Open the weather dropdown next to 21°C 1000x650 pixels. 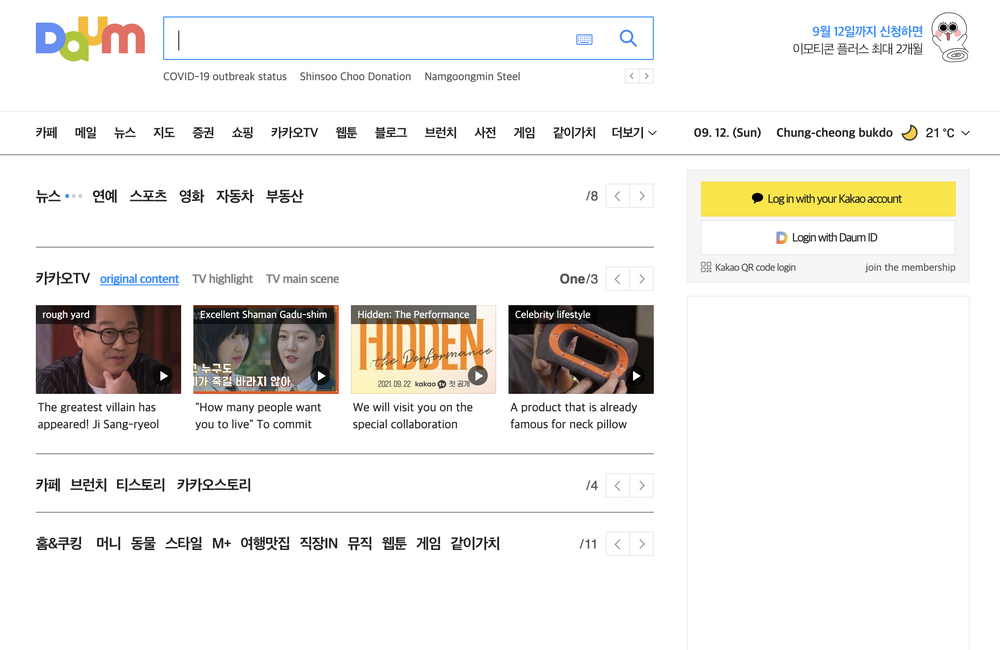968,132
